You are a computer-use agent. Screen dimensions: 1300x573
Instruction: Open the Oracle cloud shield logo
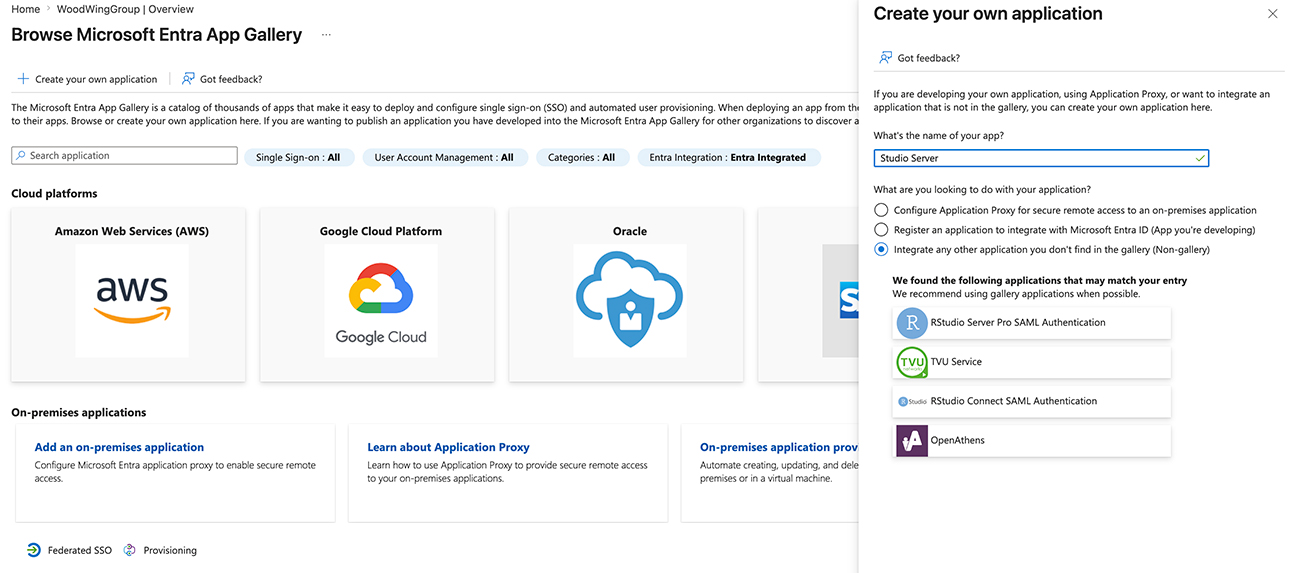coord(630,300)
